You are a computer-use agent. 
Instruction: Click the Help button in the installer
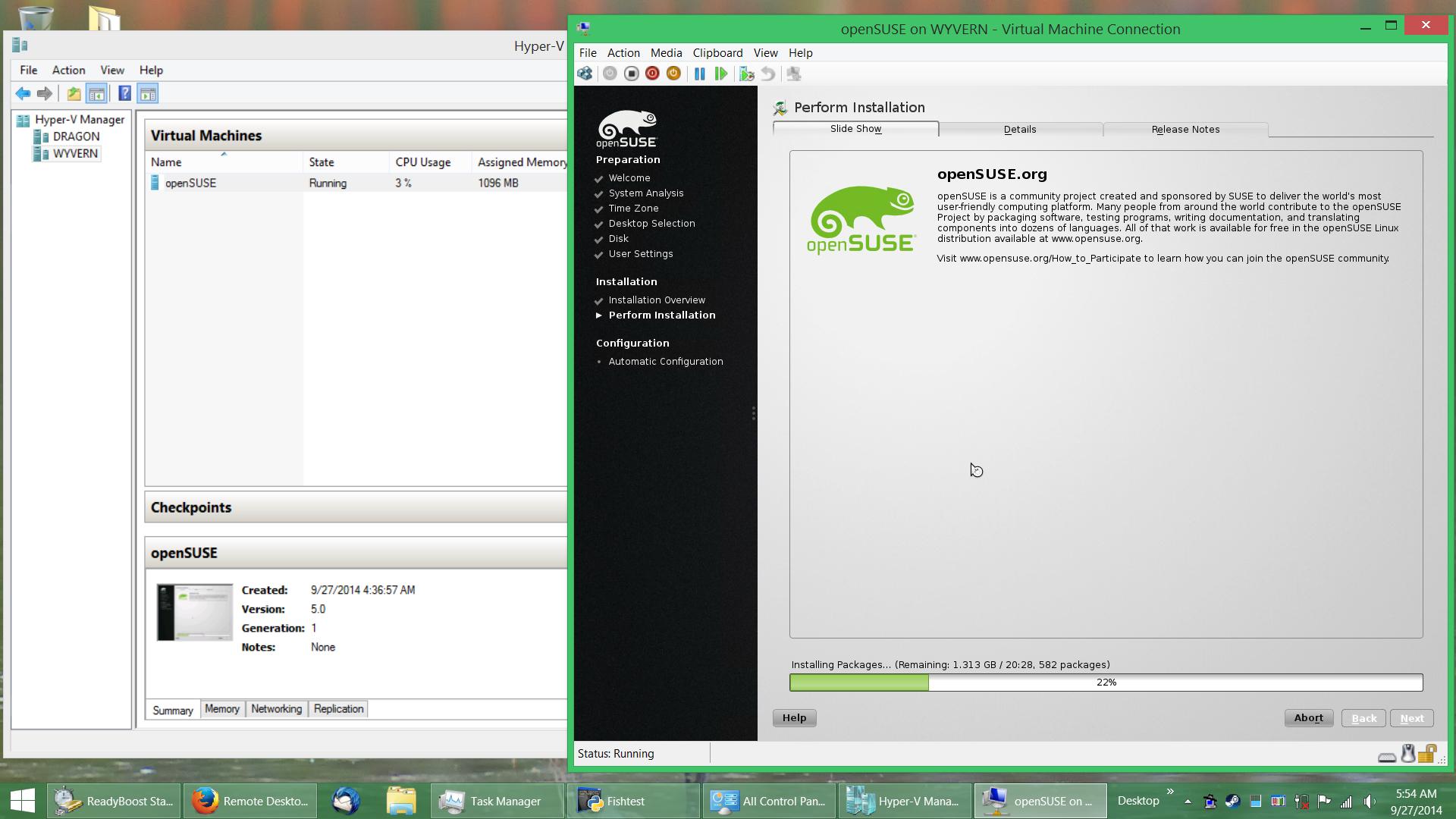(x=794, y=718)
